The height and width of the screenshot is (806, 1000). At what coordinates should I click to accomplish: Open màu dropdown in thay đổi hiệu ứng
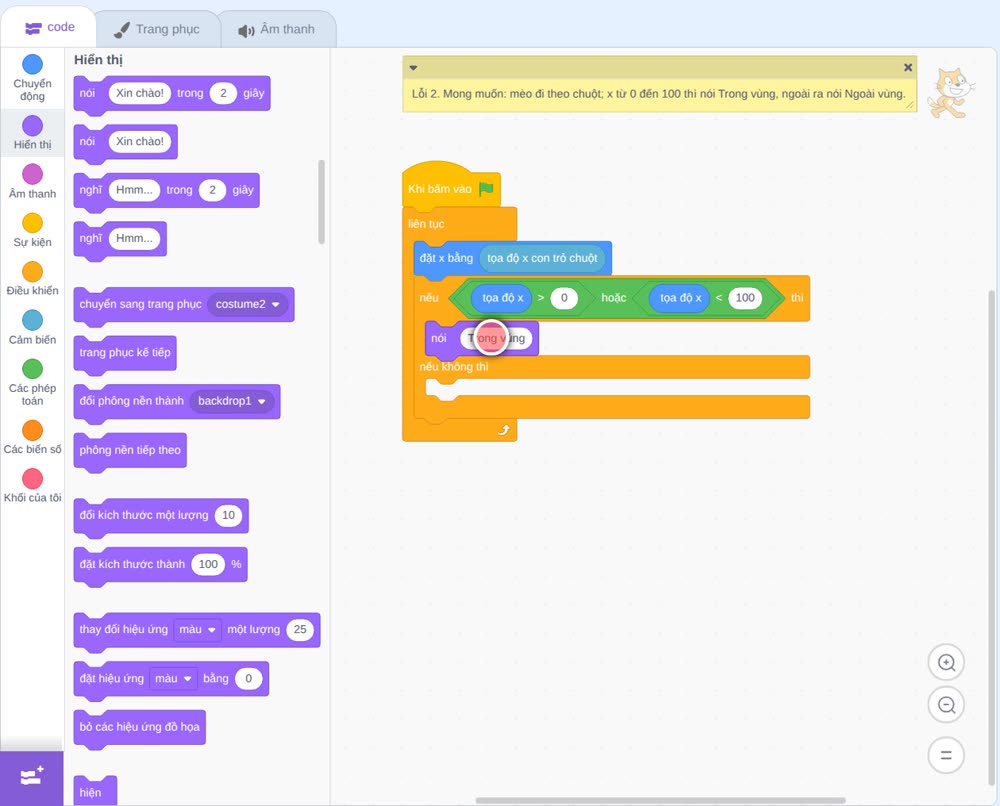[x=197, y=629]
